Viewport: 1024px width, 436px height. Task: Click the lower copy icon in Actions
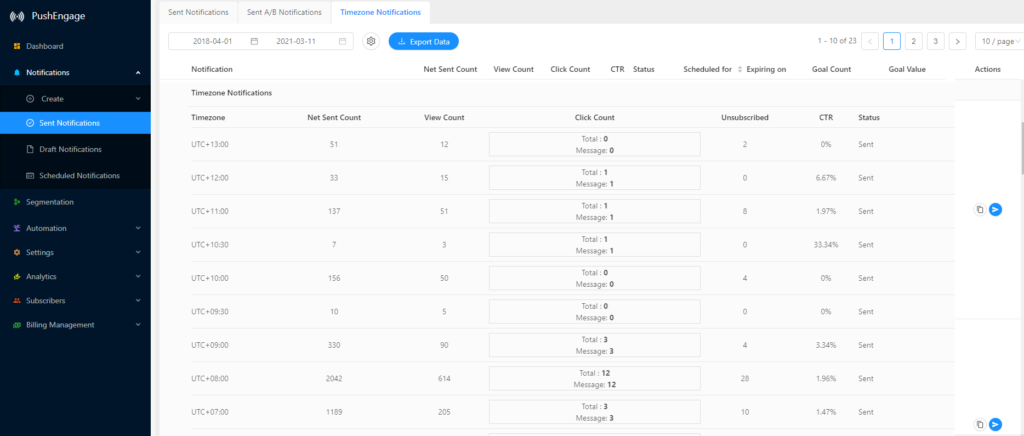[980, 424]
